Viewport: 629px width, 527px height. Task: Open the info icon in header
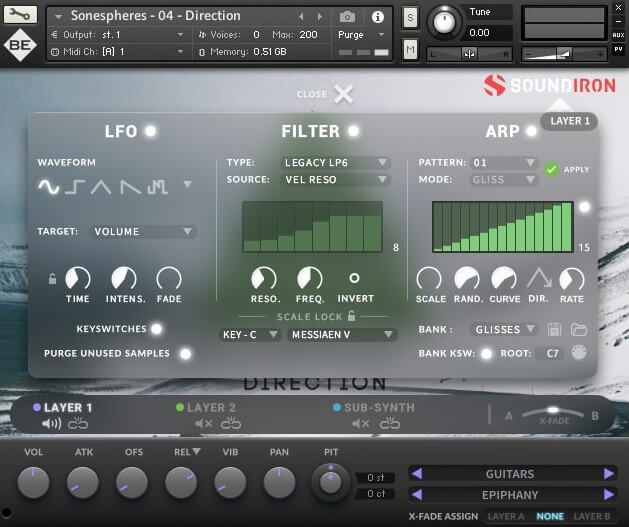pos(377,17)
